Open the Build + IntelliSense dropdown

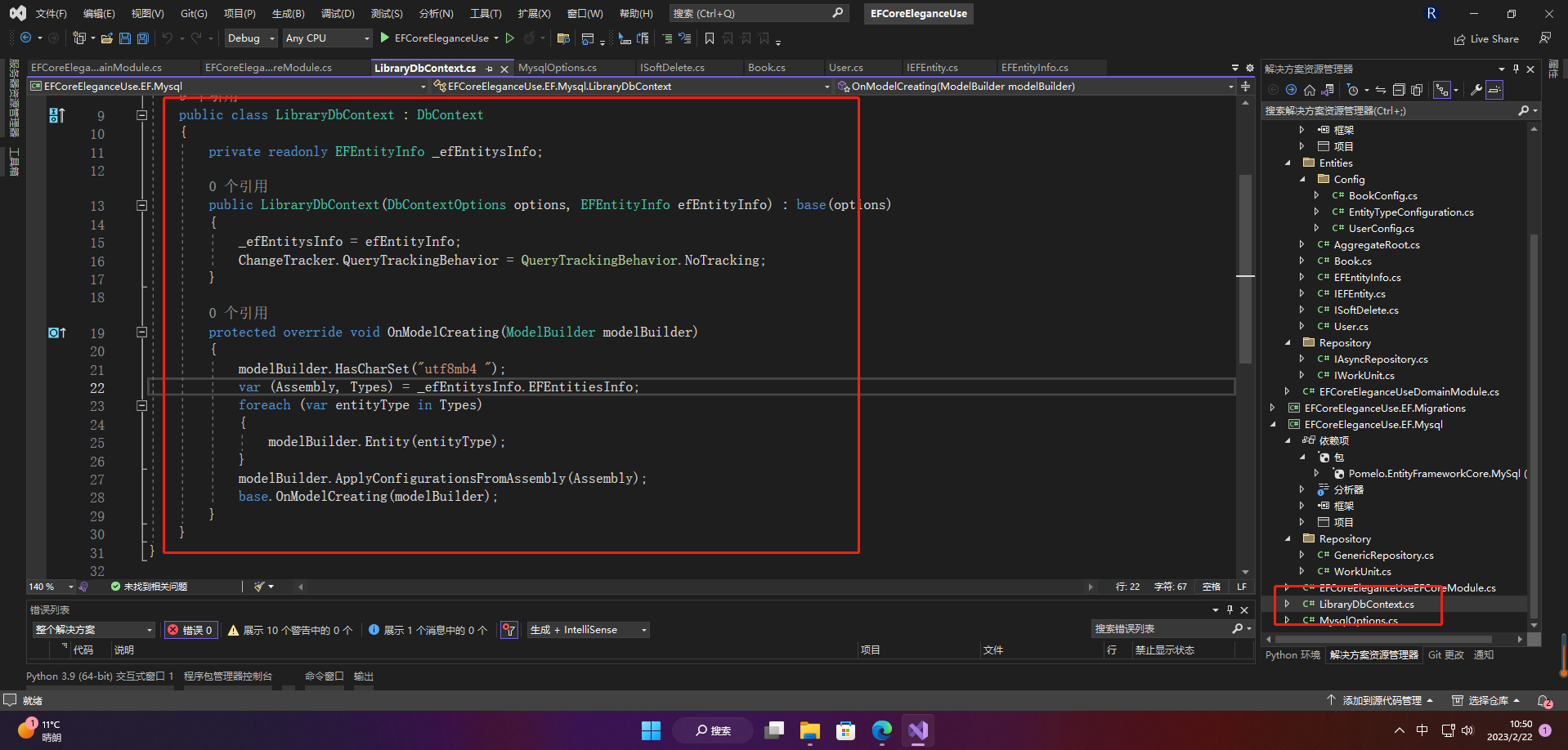(588, 630)
